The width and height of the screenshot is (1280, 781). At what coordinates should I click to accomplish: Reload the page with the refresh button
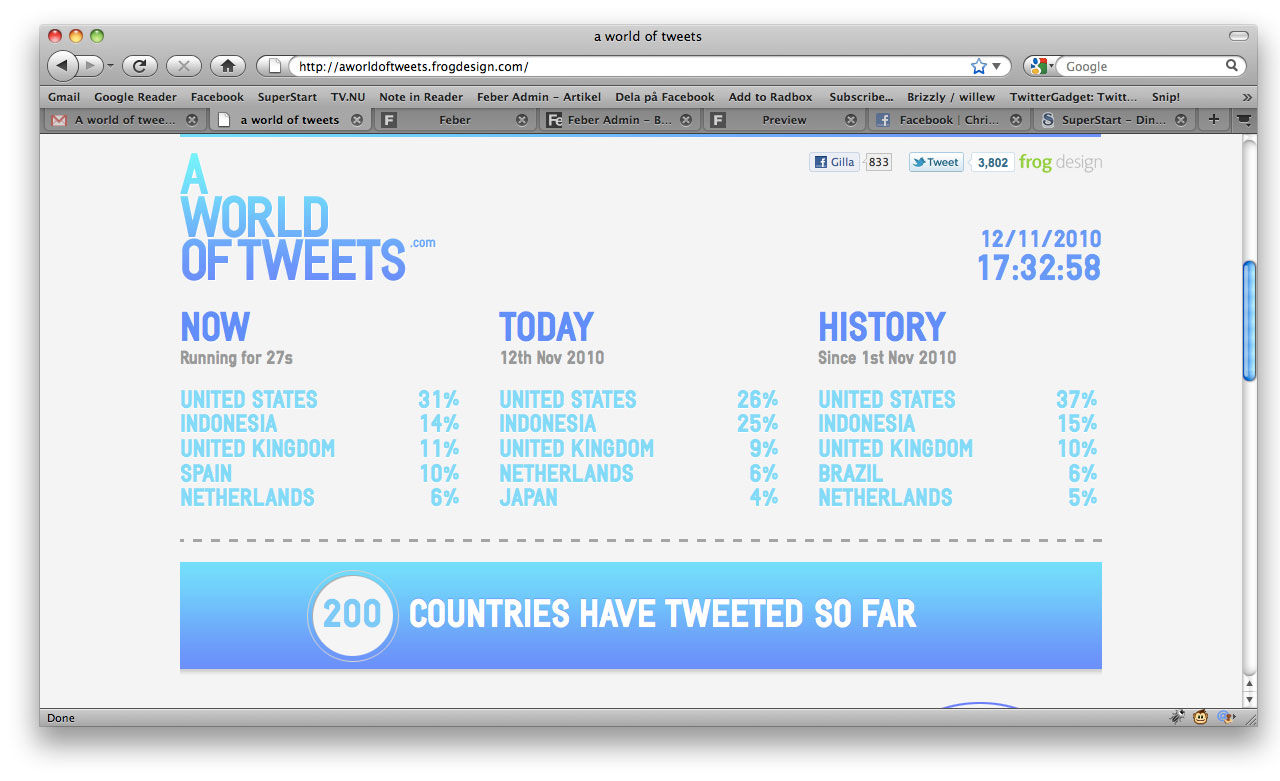pos(140,66)
